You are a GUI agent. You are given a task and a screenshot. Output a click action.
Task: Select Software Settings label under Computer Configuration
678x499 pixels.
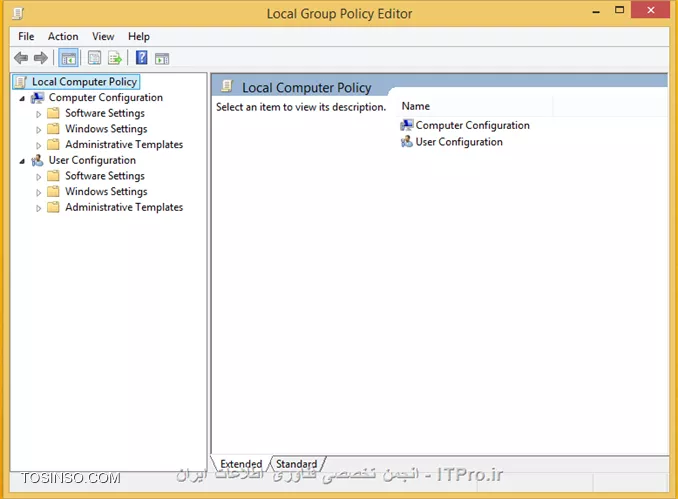point(105,113)
